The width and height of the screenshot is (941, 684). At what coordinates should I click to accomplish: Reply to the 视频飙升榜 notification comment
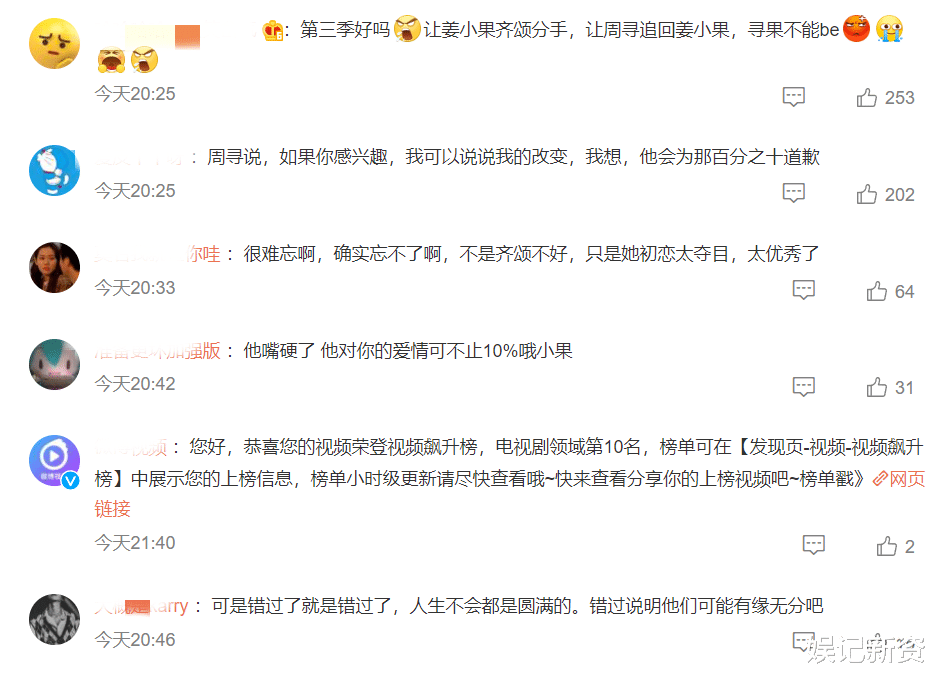coord(814,545)
